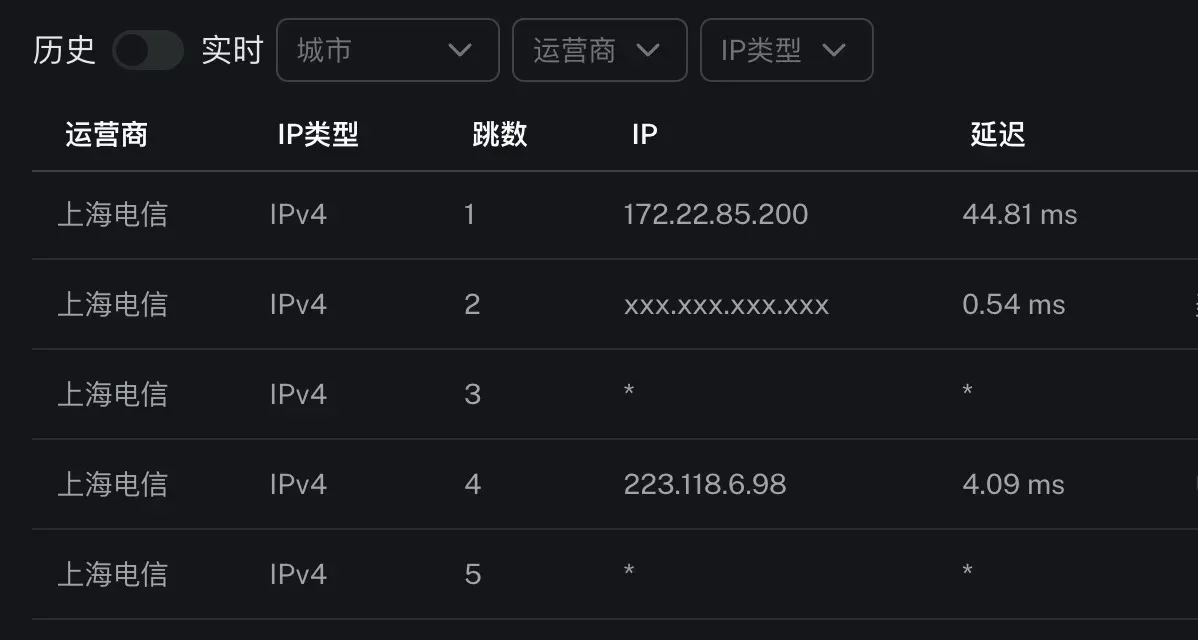Select IP address 172.22.85.200 in hop 1

[715, 214]
